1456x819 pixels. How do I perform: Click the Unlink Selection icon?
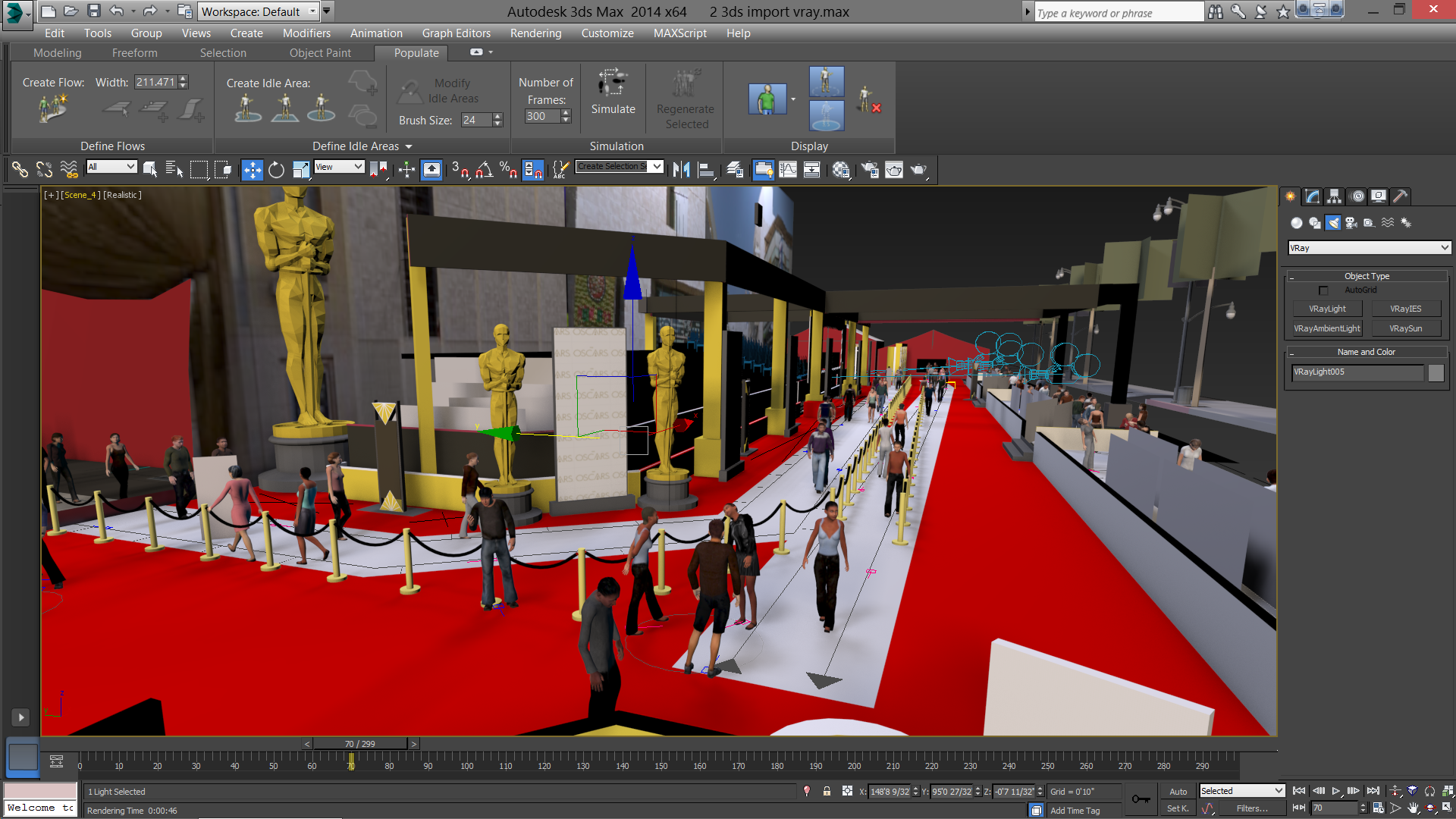[x=44, y=170]
